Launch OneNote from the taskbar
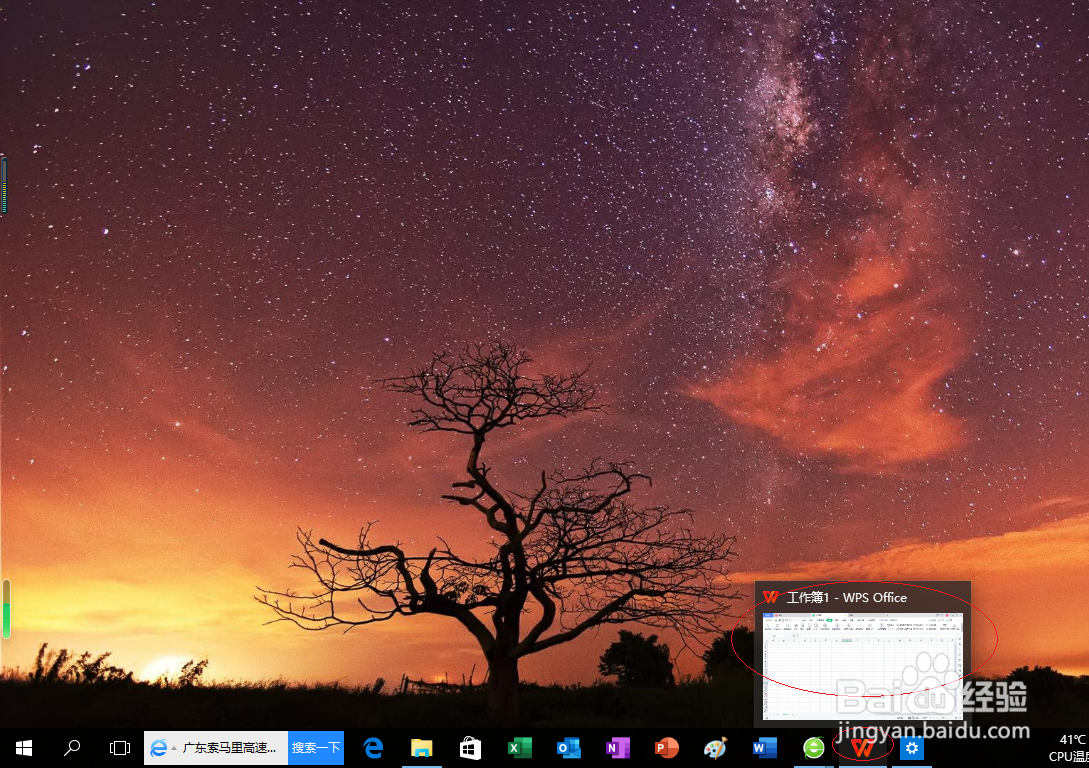Screen dimensions: 1089x768 point(617,748)
